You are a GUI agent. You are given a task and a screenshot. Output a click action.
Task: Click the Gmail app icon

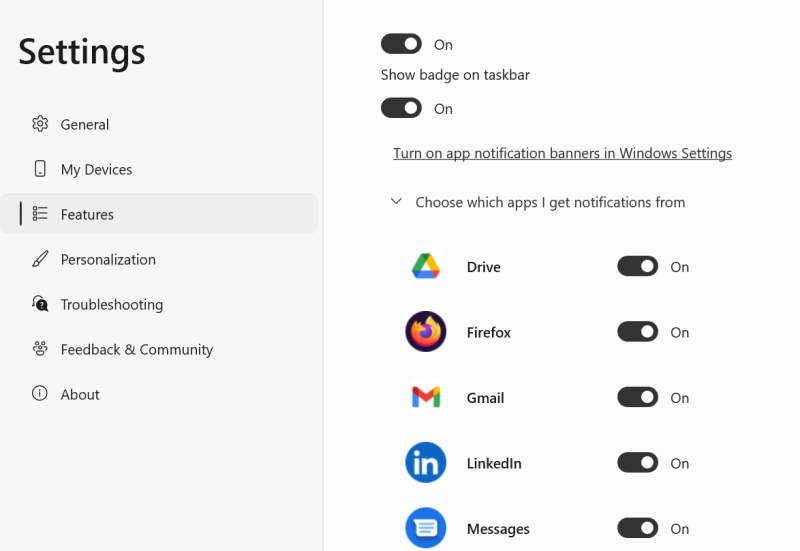click(426, 397)
